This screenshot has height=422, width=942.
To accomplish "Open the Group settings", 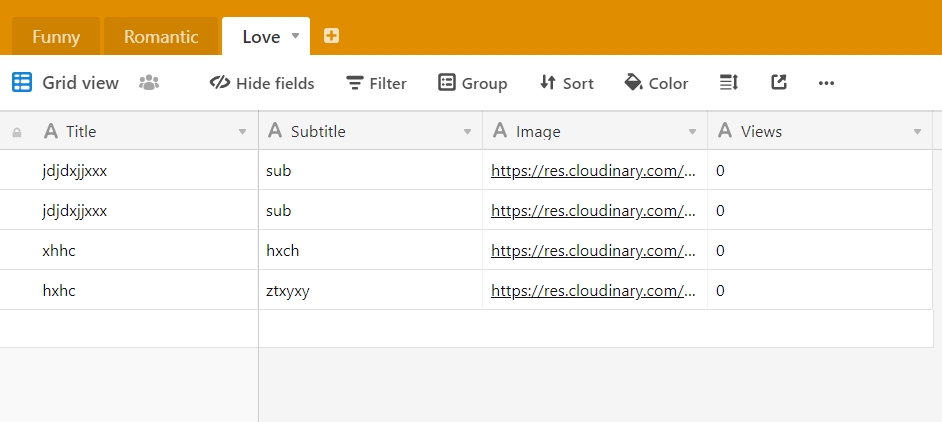I will tap(473, 83).
